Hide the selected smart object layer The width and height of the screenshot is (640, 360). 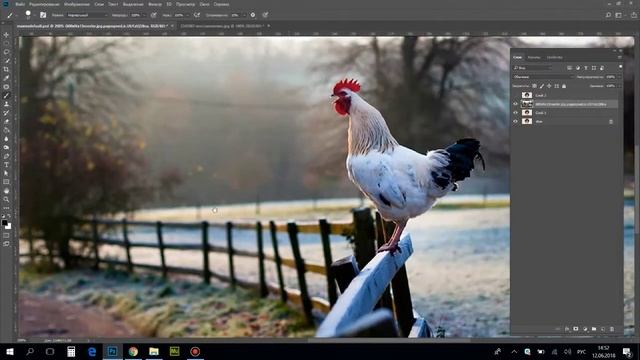tap(516, 104)
